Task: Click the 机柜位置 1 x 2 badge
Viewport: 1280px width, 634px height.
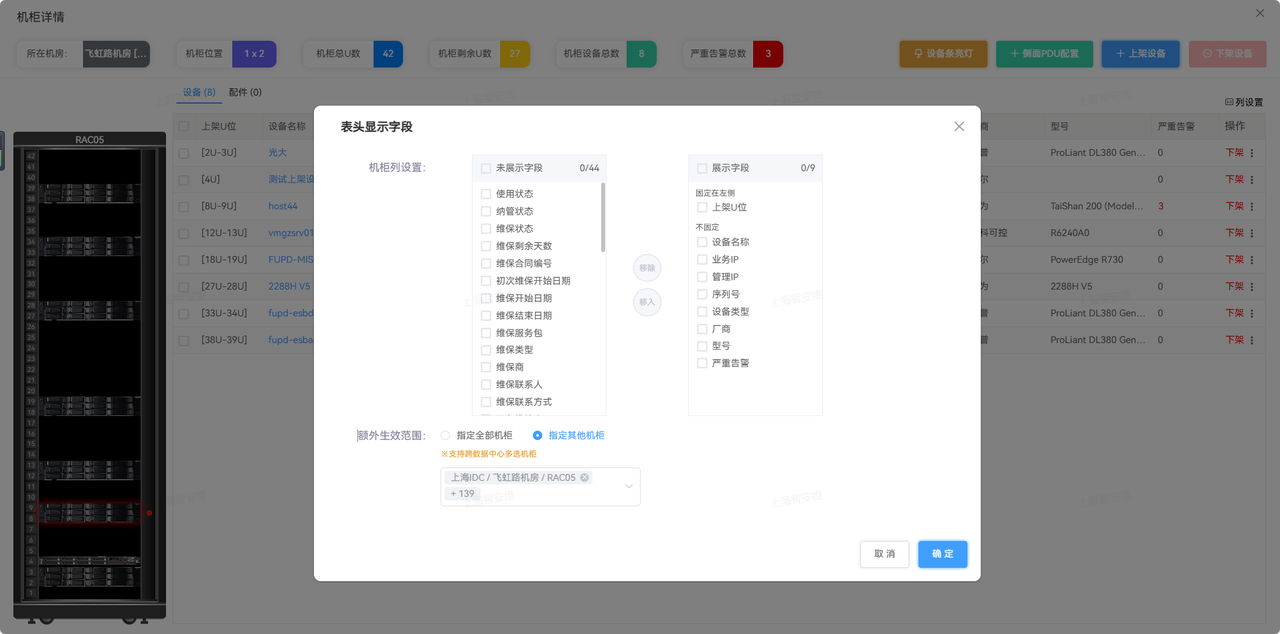Action: 254,54
